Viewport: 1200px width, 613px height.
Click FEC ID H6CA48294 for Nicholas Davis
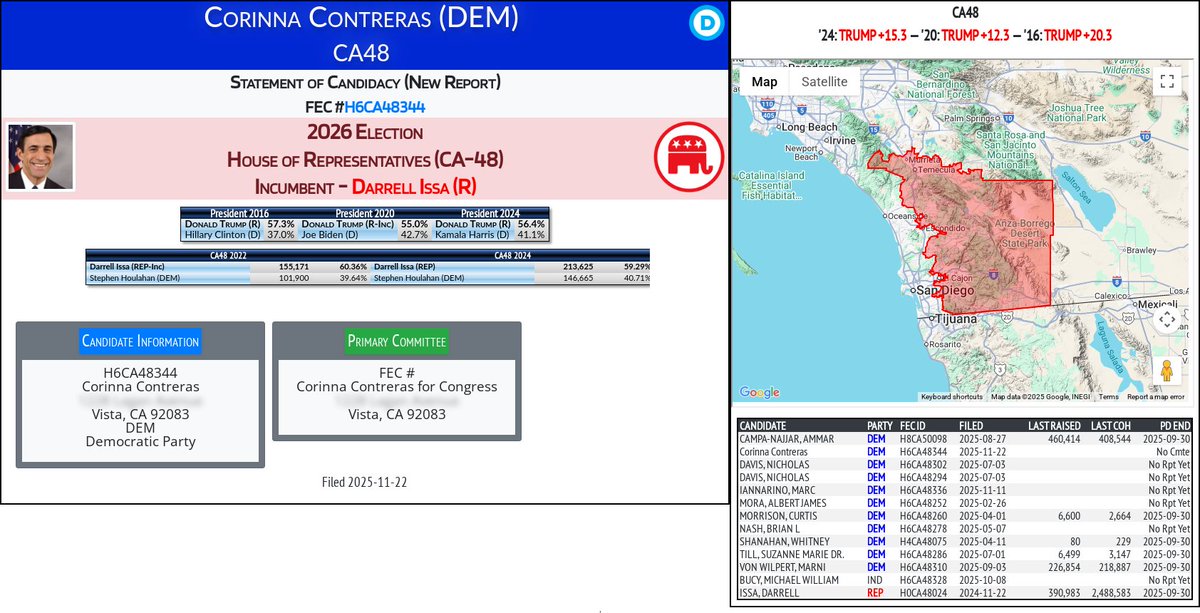point(925,477)
